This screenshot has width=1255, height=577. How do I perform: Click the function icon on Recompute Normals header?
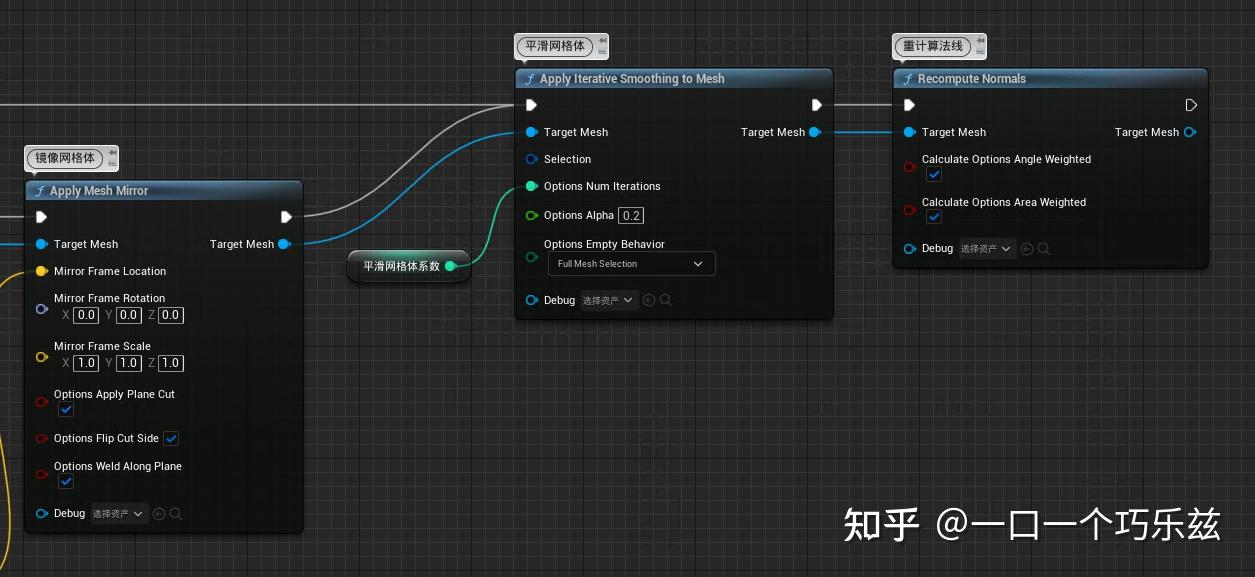click(x=908, y=78)
